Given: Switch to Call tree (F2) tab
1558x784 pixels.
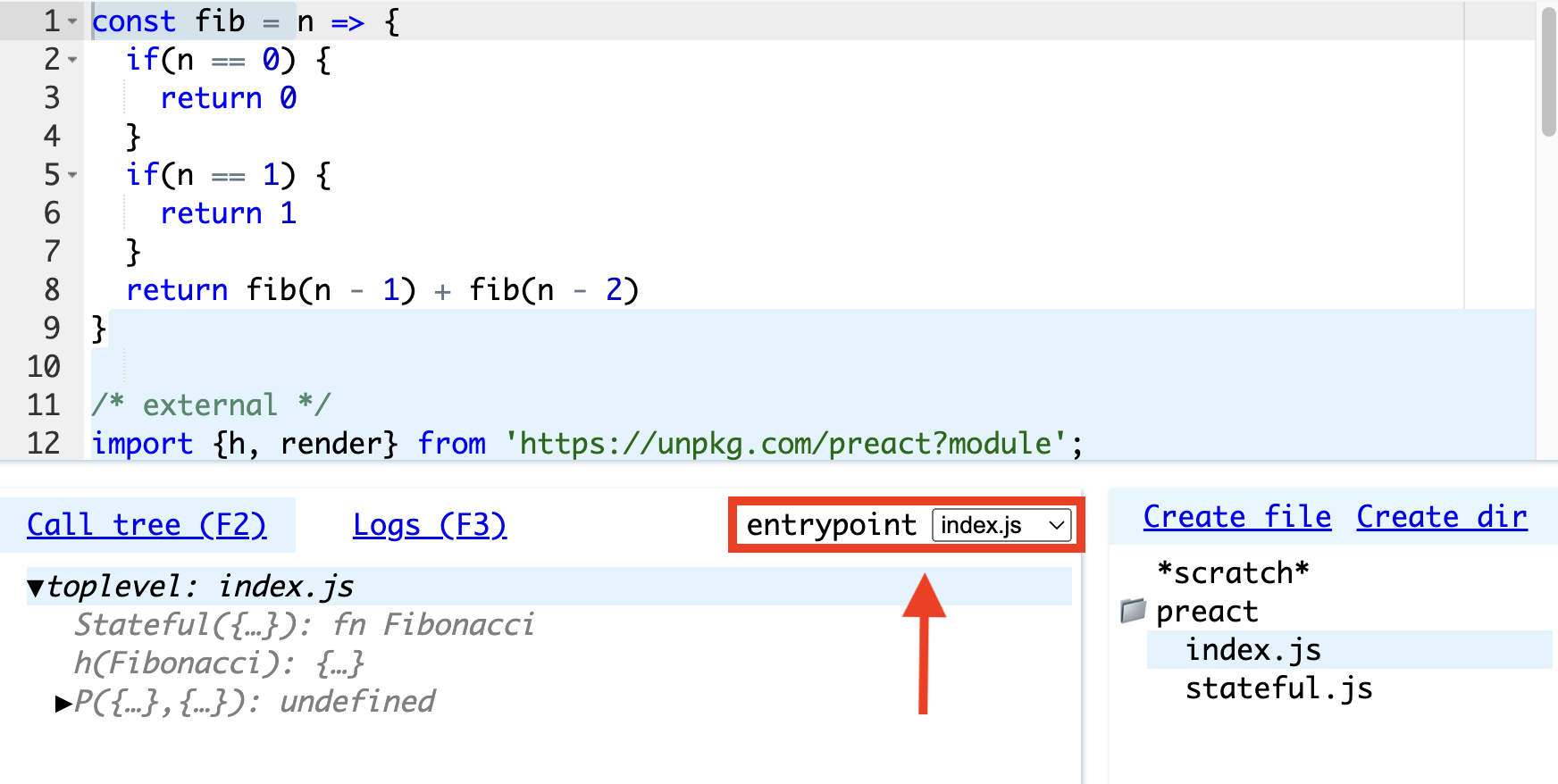Looking at the screenshot, I should tap(147, 525).
